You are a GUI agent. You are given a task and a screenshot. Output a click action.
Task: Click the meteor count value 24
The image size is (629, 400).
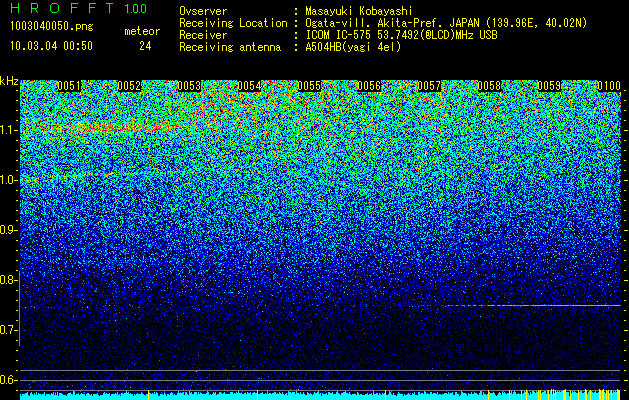pyautogui.click(x=145, y=46)
